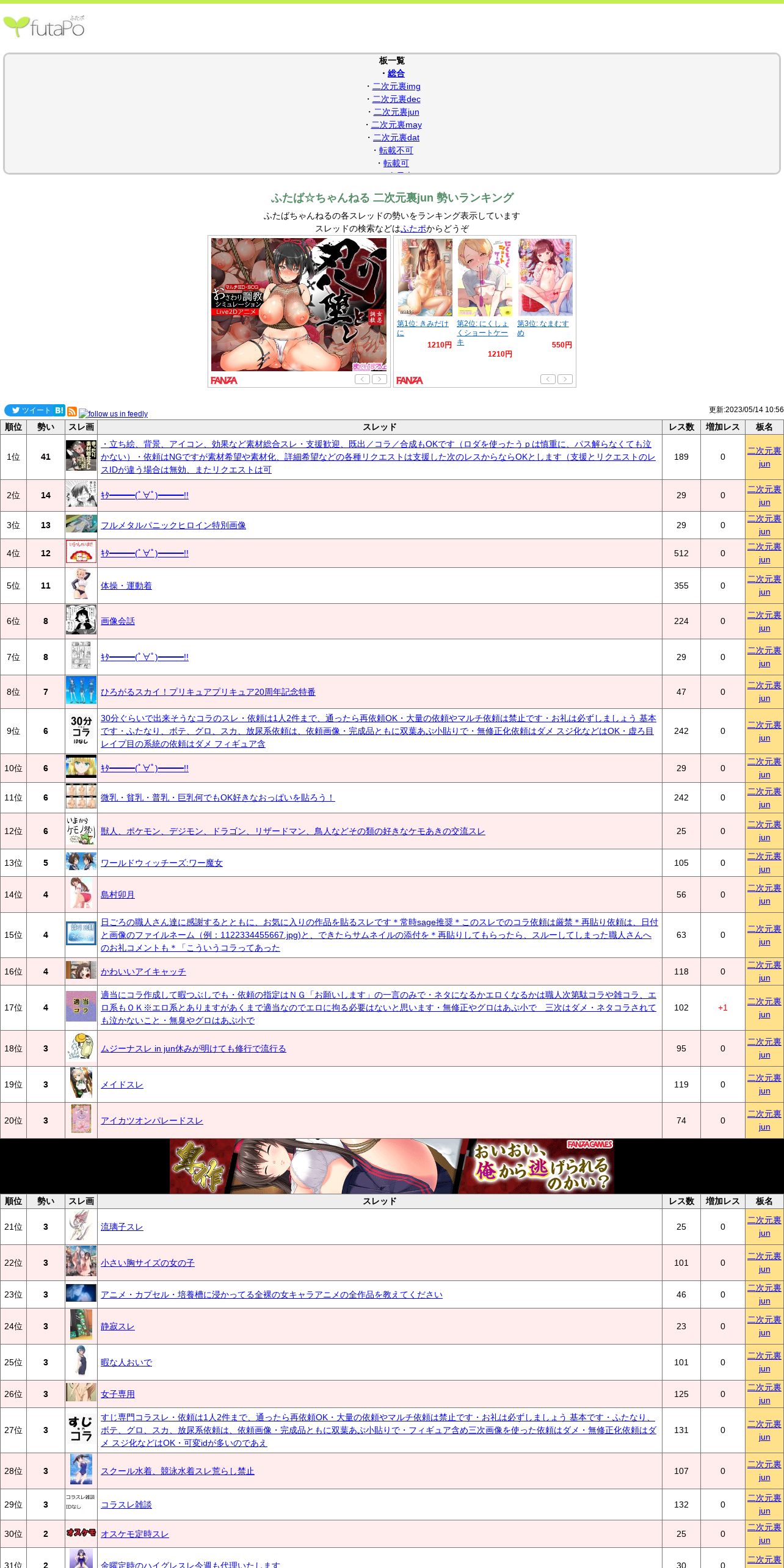
Task: Click FANZA logo in the right ranking ad
Action: point(410,380)
